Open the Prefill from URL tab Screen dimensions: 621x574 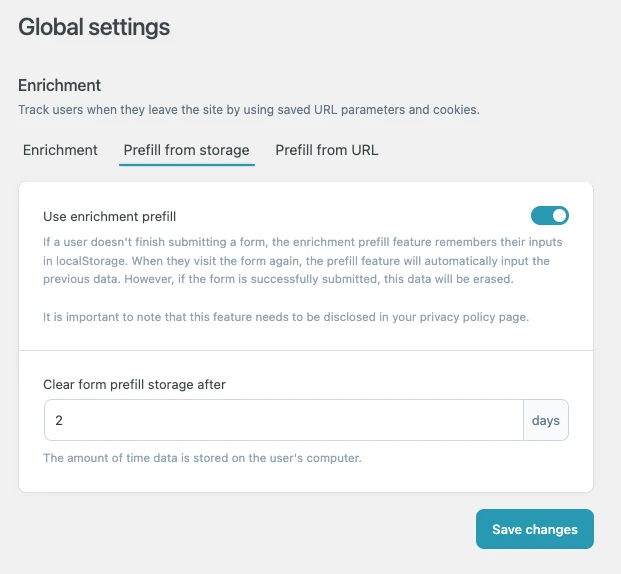coord(326,150)
